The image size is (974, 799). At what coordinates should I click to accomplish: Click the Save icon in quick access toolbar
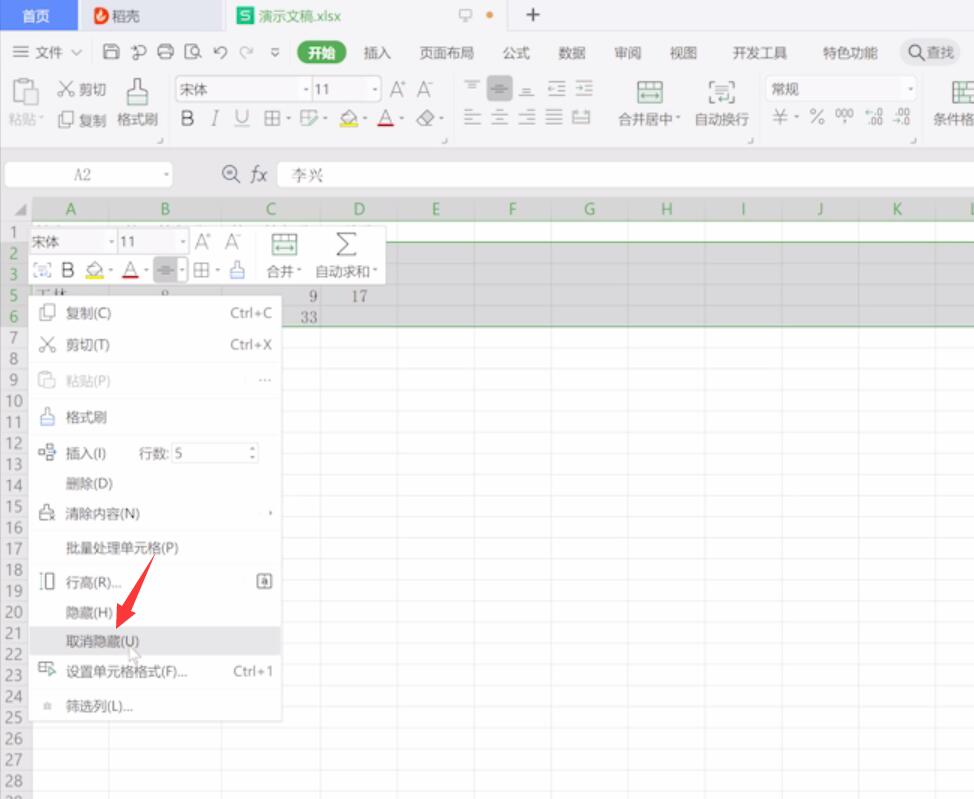(111, 52)
